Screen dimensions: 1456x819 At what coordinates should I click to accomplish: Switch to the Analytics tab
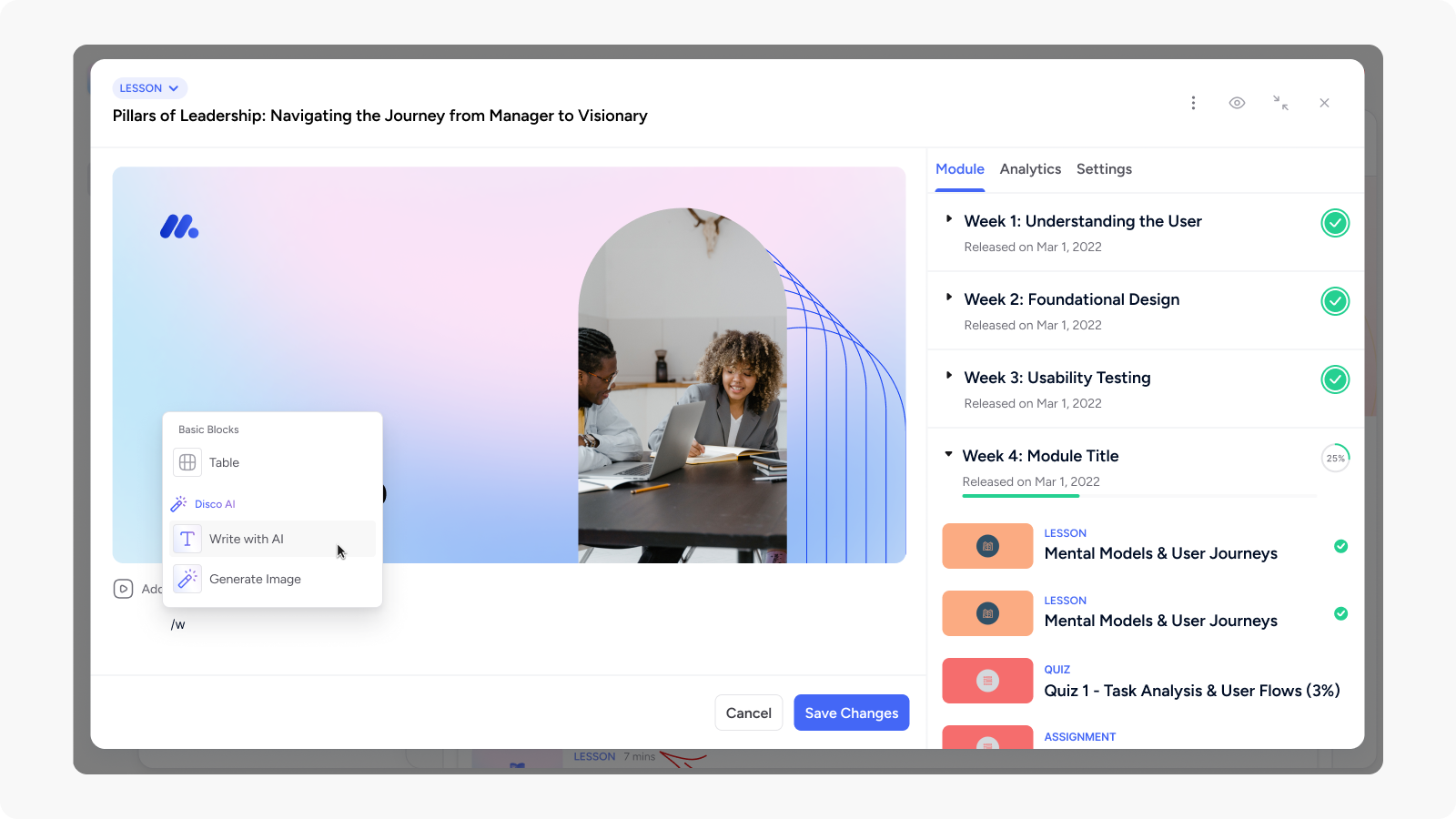1030,169
